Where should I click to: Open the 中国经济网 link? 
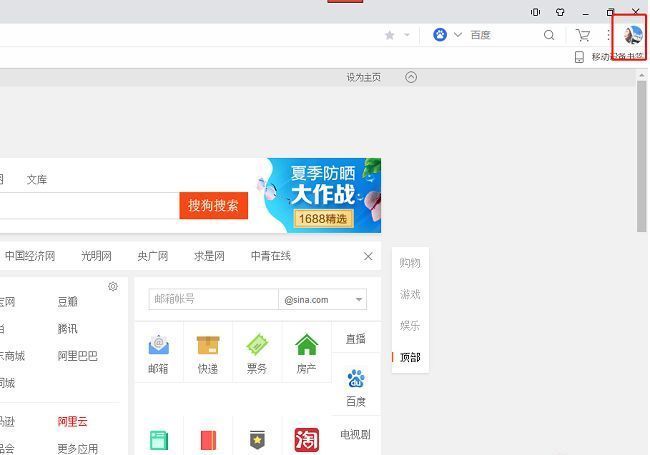coord(30,256)
